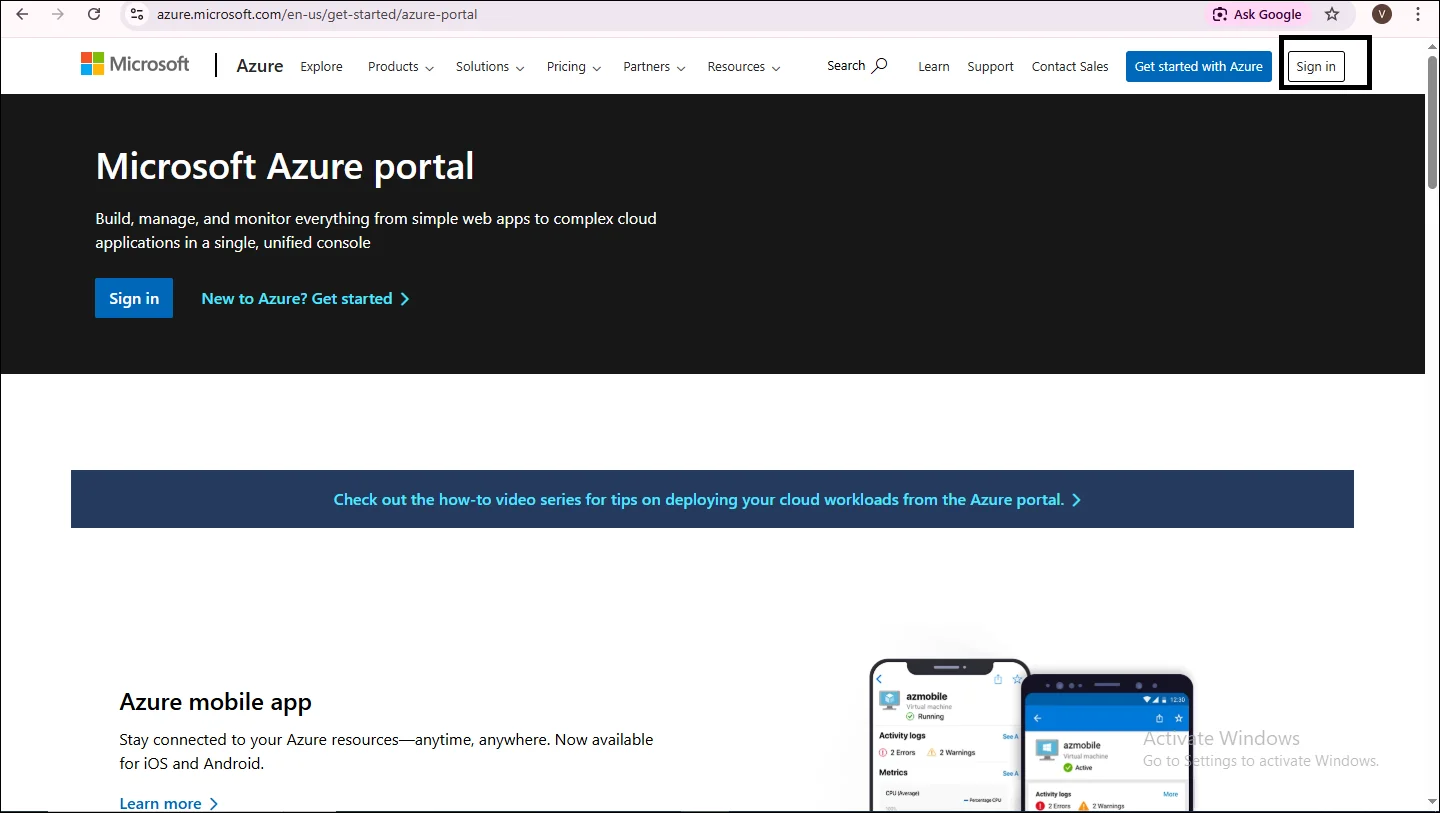This screenshot has width=1440, height=813.
Task: Open the Support link
Action: tap(990, 67)
